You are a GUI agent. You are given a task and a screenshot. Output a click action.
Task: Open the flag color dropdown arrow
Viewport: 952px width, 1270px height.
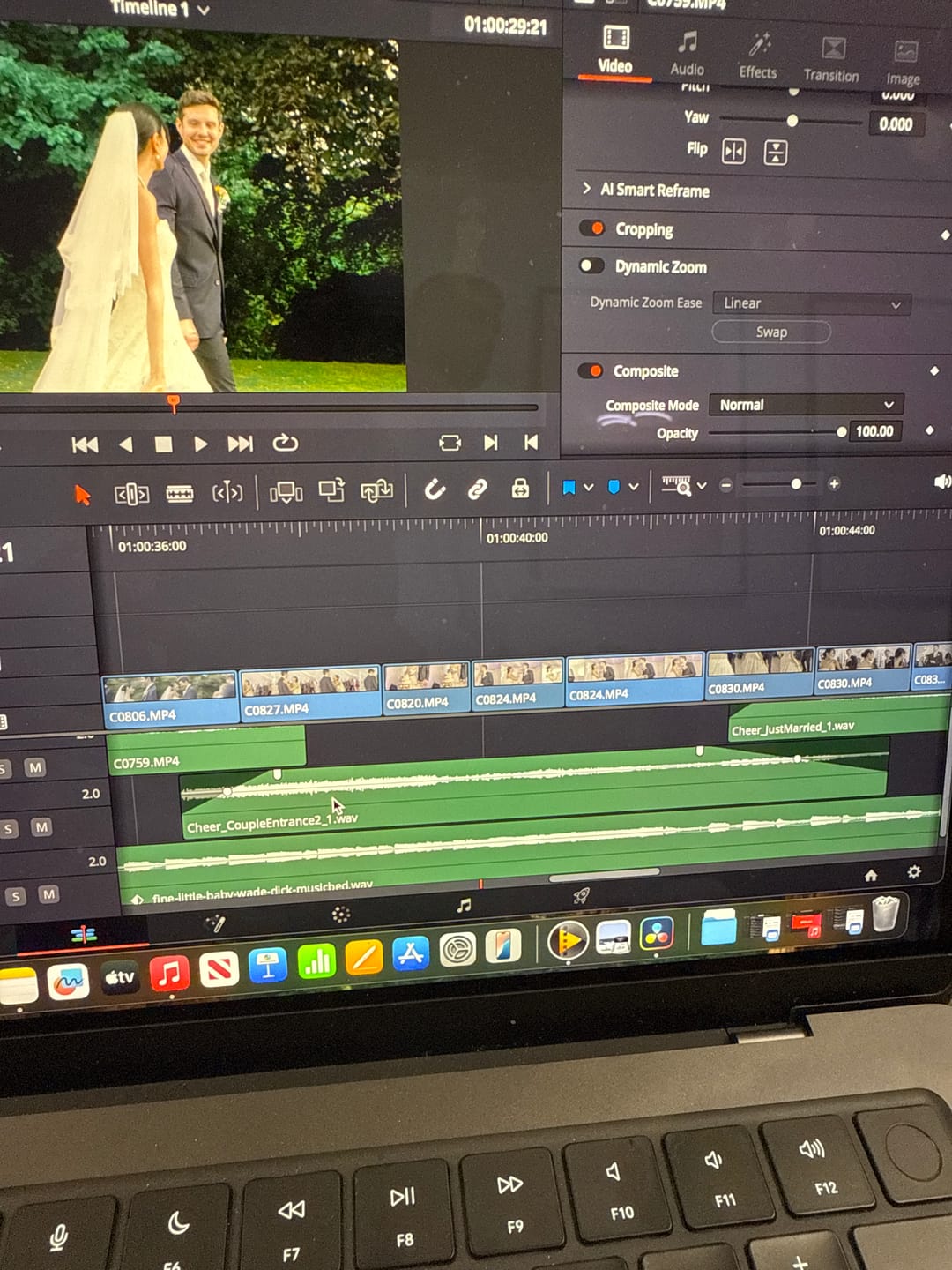pos(589,487)
